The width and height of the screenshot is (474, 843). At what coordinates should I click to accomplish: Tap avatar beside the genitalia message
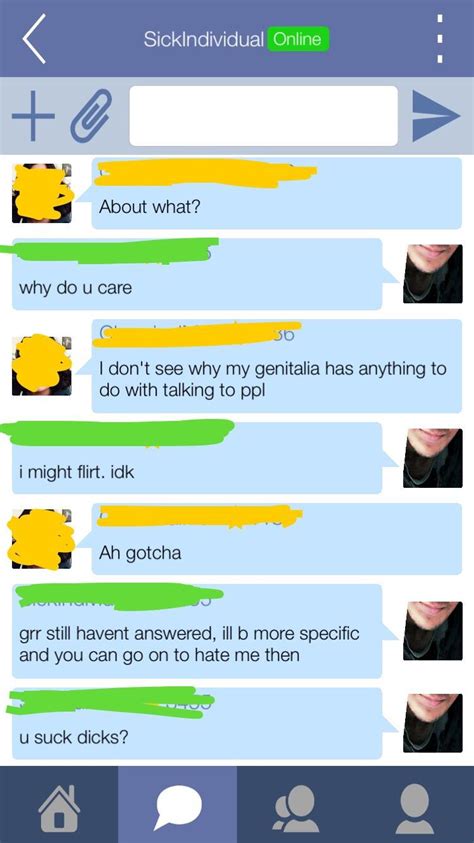click(42, 366)
